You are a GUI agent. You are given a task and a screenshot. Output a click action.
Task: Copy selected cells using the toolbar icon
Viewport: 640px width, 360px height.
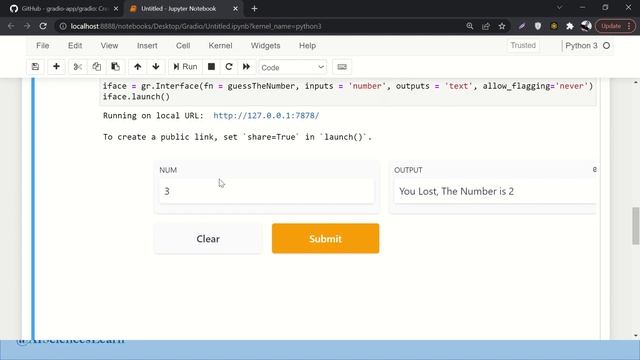pyautogui.click(x=96, y=67)
